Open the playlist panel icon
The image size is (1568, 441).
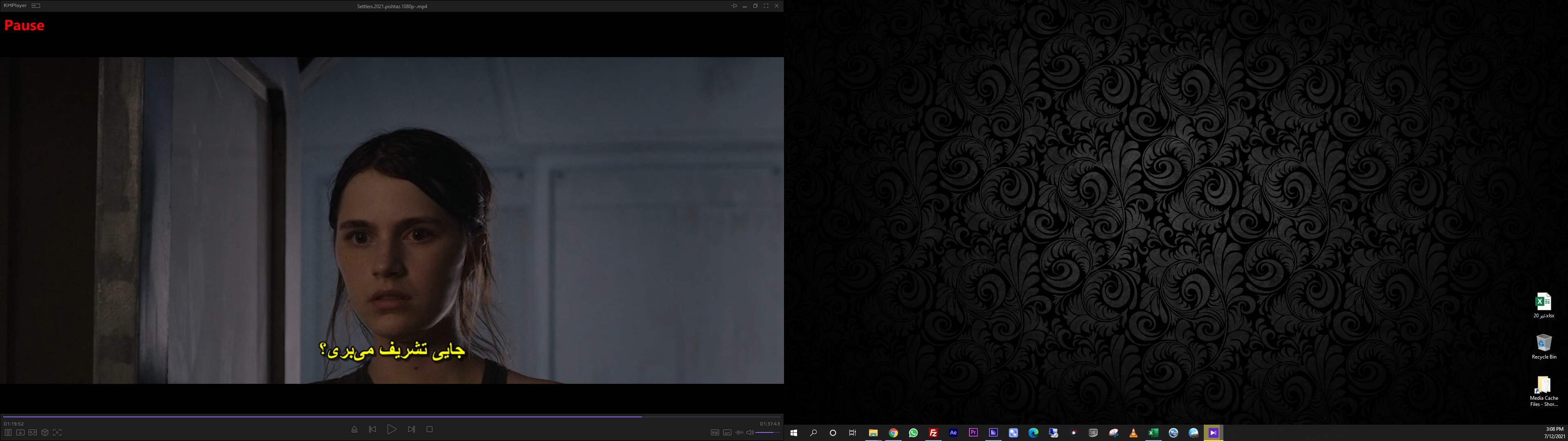point(8,432)
